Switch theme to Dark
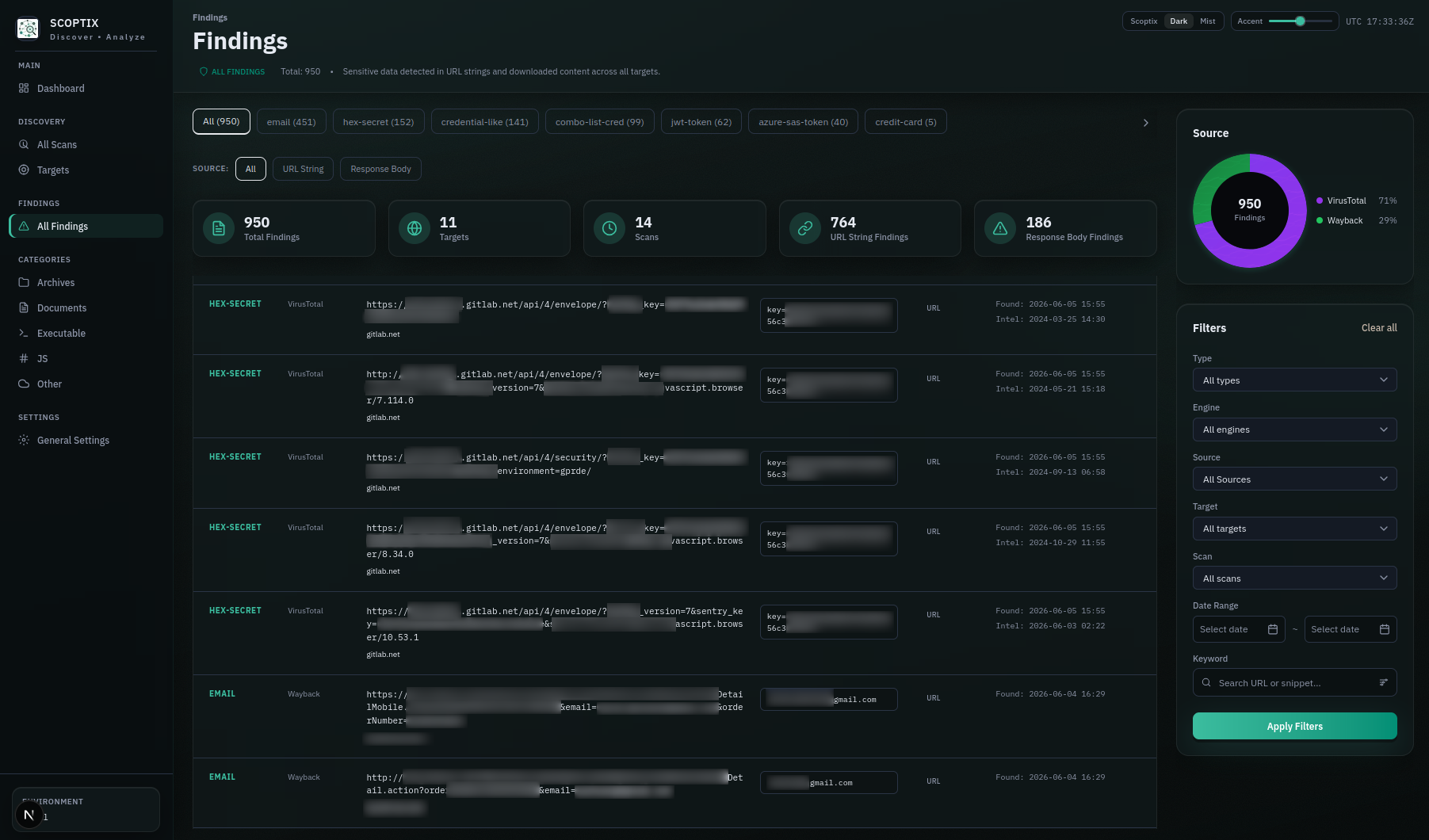 click(1179, 21)
